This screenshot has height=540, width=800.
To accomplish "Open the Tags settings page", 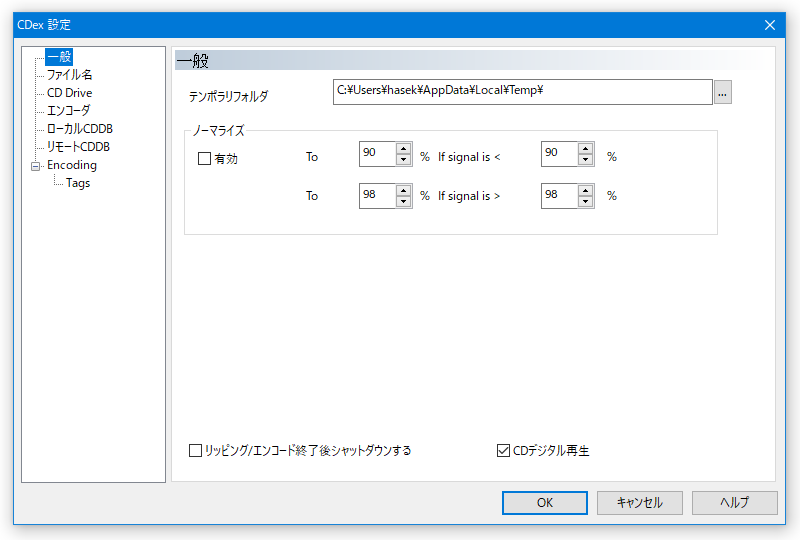I will pos(78,183).
